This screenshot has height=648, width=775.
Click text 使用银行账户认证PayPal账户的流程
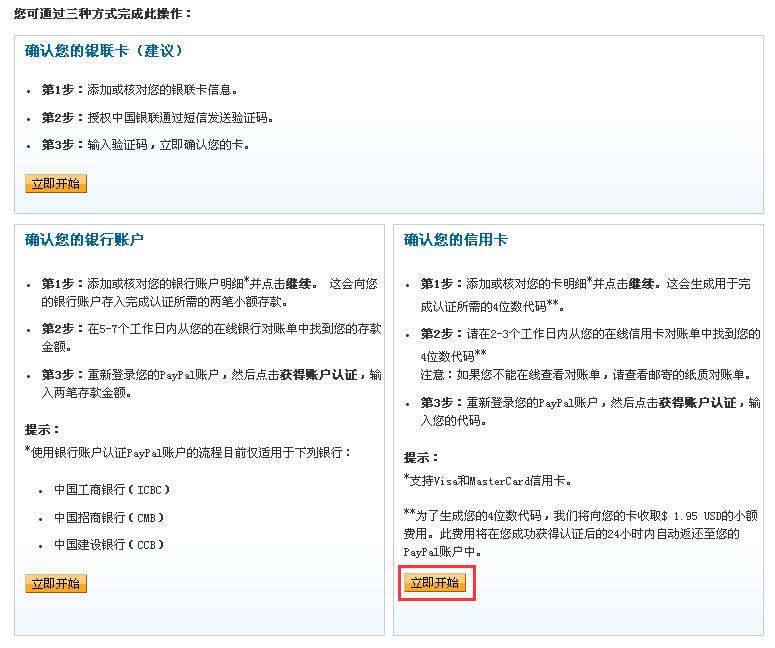click(188, 452)
